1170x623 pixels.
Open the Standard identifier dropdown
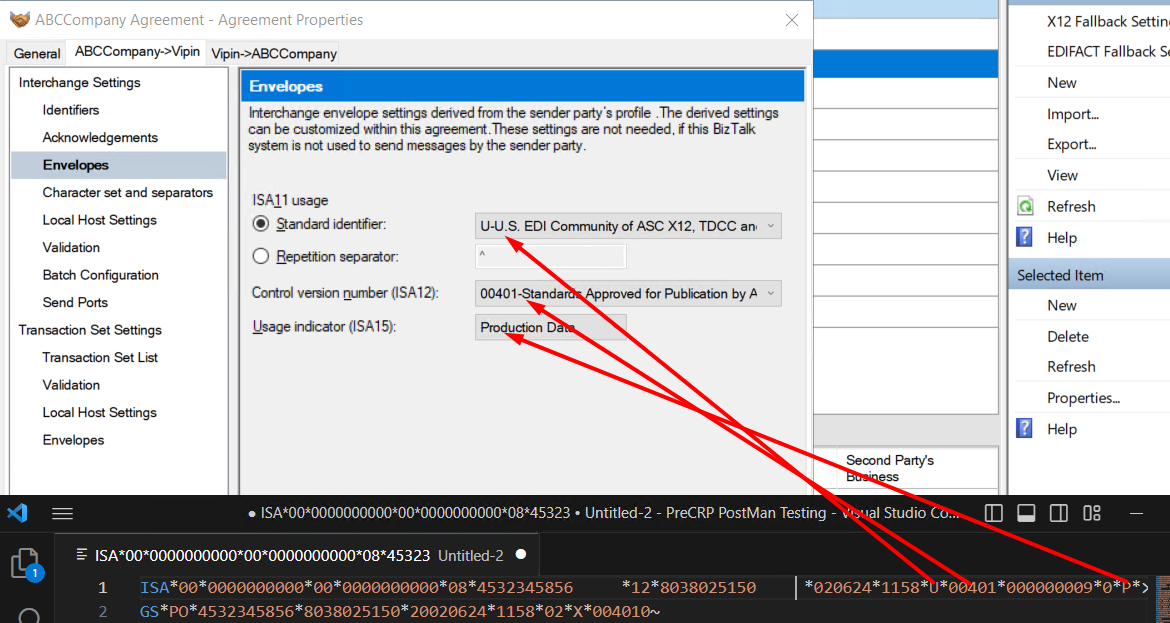point(628,226)
